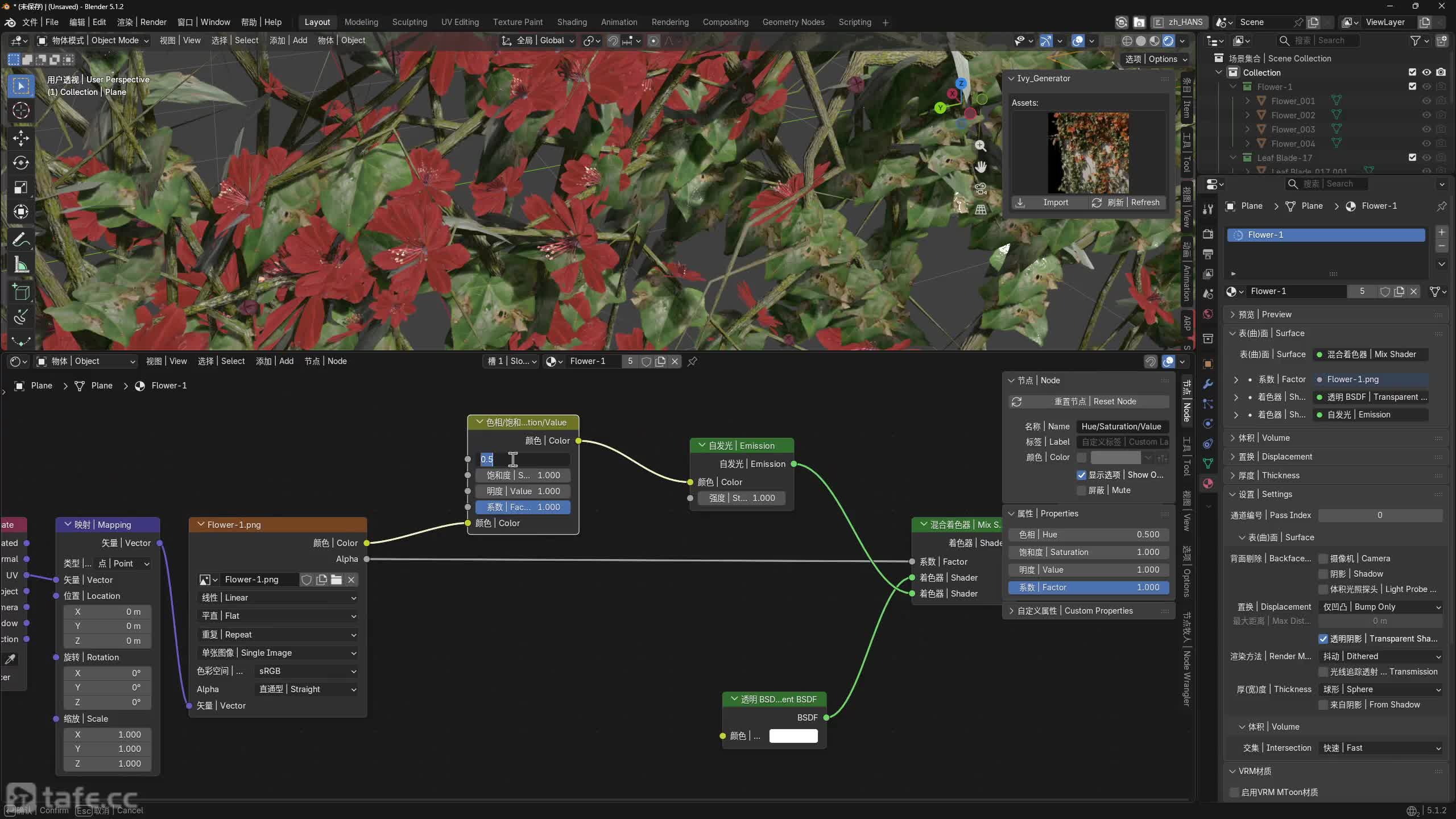The width and height of the screenshot is (1456, 819).
Task: Enable Backface Culling for Camera
Action: pos(1323,559)
